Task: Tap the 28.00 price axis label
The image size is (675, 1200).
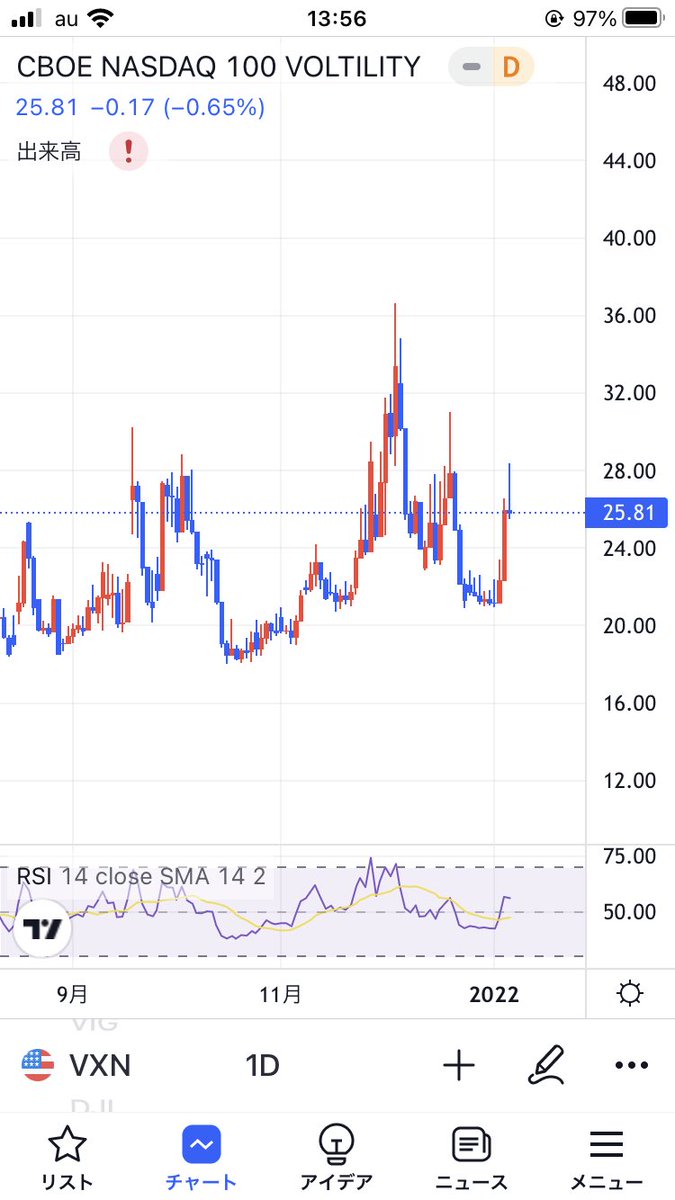Action: point(629,470)
